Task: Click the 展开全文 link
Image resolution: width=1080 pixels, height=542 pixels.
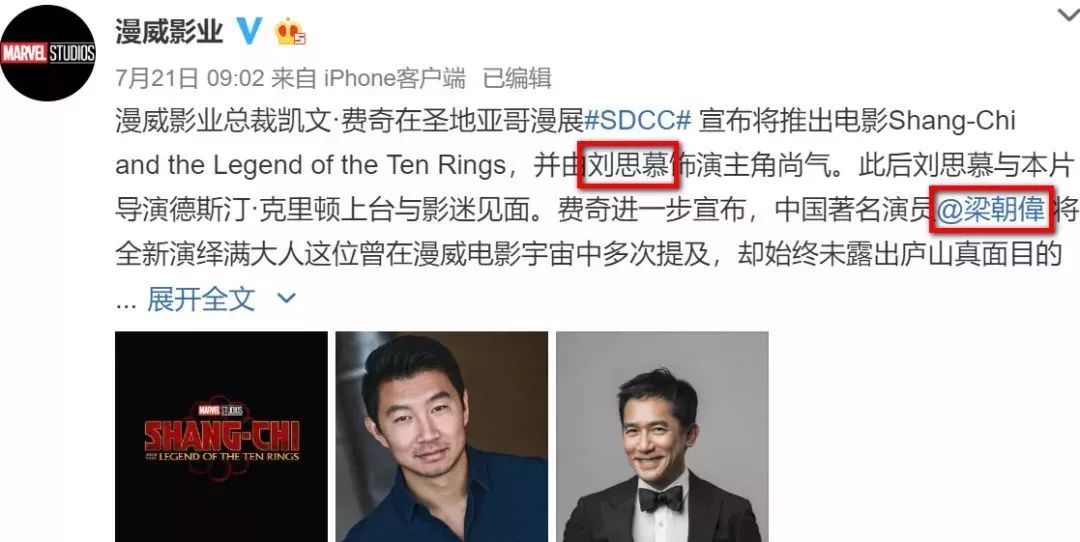Action: pyautogui.click(x=201, y=299)
